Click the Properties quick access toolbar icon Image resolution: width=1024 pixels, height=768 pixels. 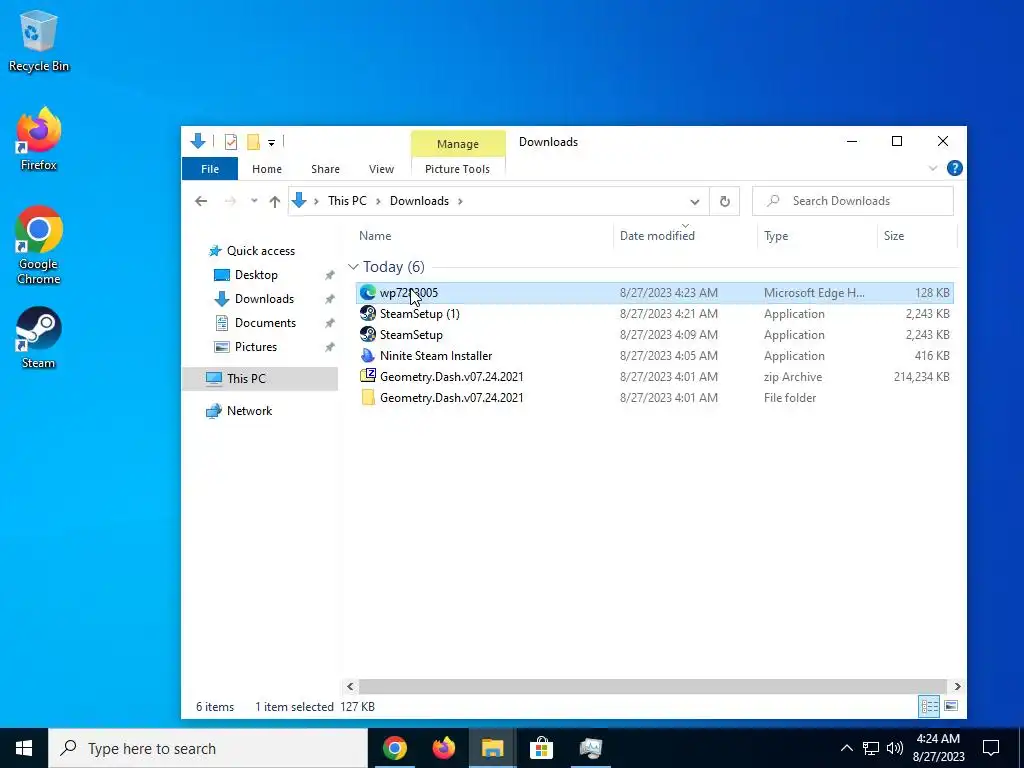231,142
